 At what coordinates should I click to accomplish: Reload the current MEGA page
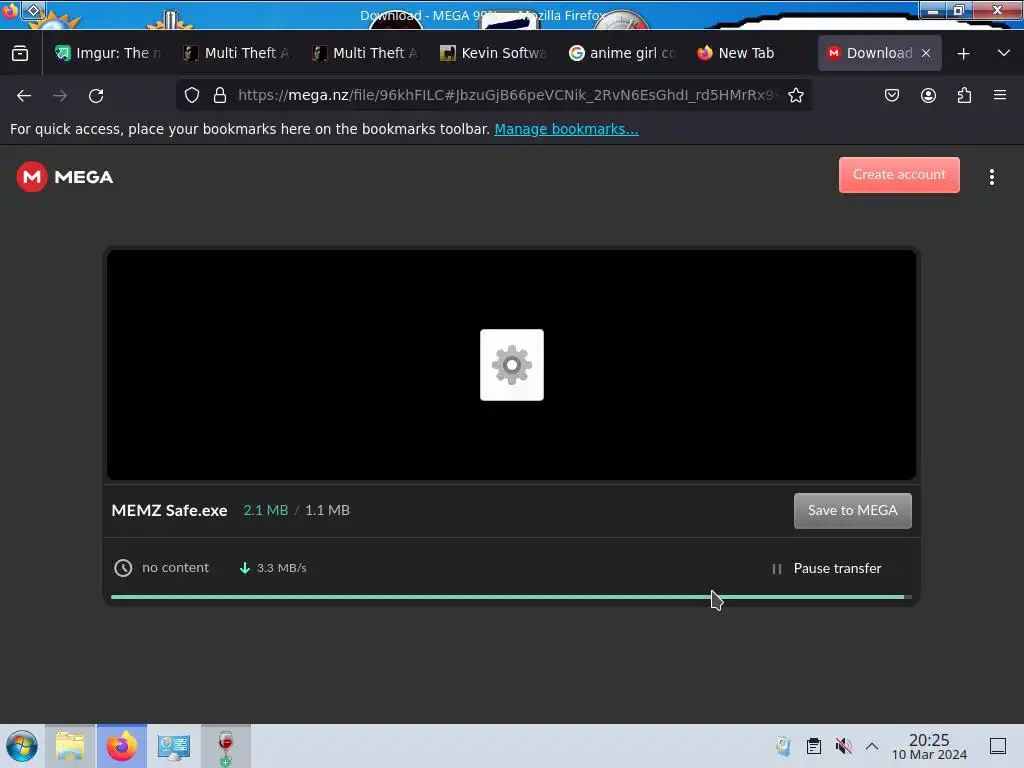(x=96, y=95)
